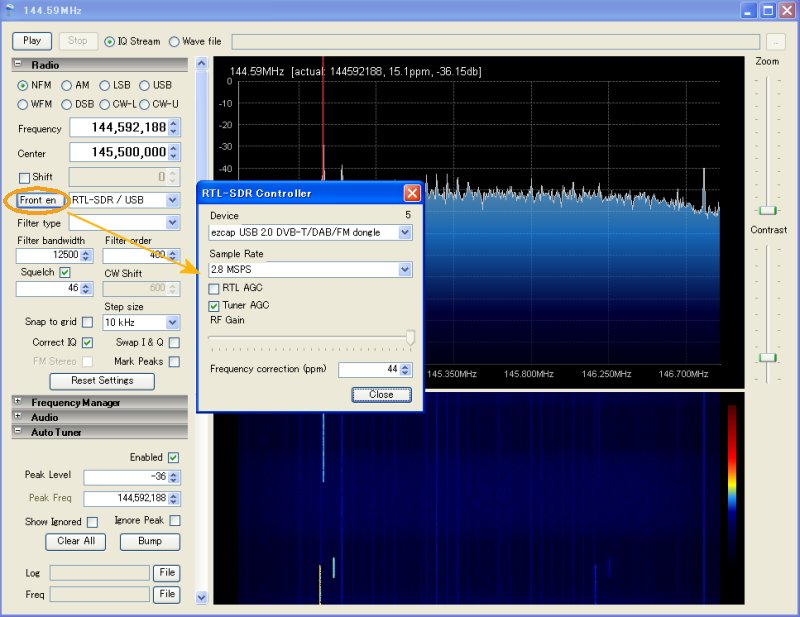The width and height of the screenshot is (800, 617).
Task: Increment the Frequency correction ppm stepper
Action: pyautogui.click(x=406, y=366)
